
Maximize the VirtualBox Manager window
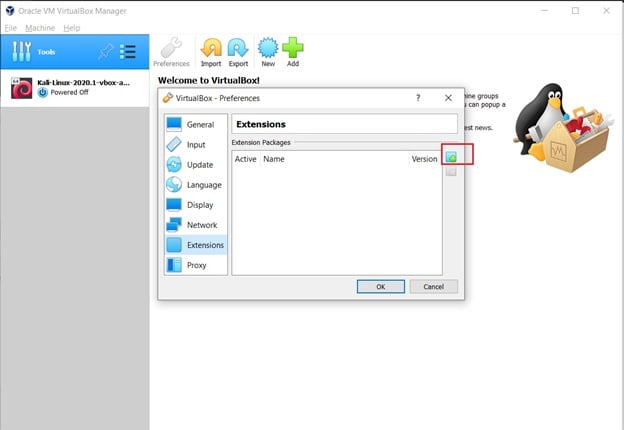[x=575, y=11]
